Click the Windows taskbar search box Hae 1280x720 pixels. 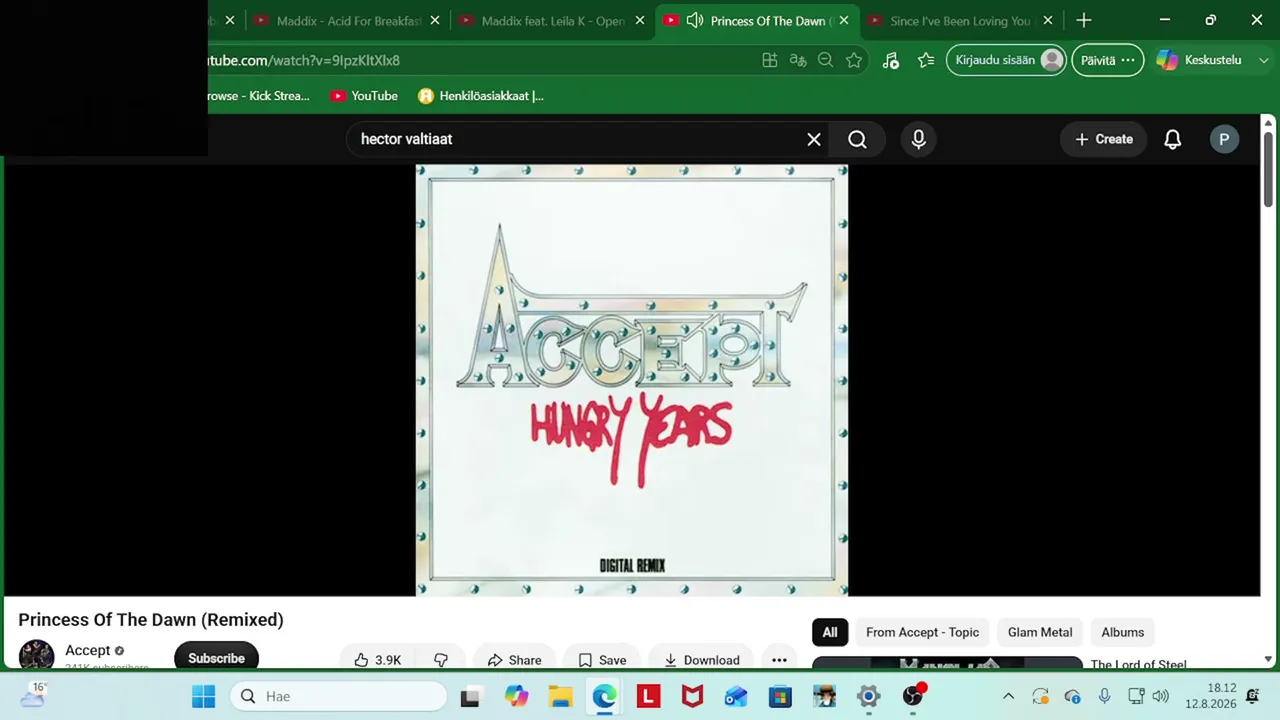point(338,696)
